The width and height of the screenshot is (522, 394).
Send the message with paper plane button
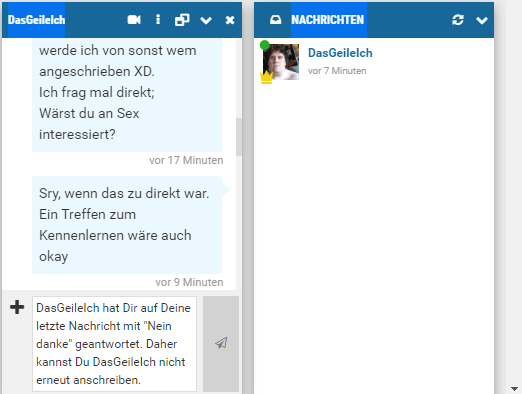pyautogui.click(x=221, y=344)
